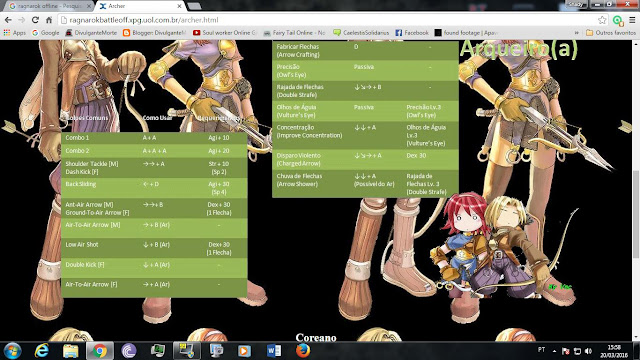Click the browser forward arrow

tap(22, 20)
